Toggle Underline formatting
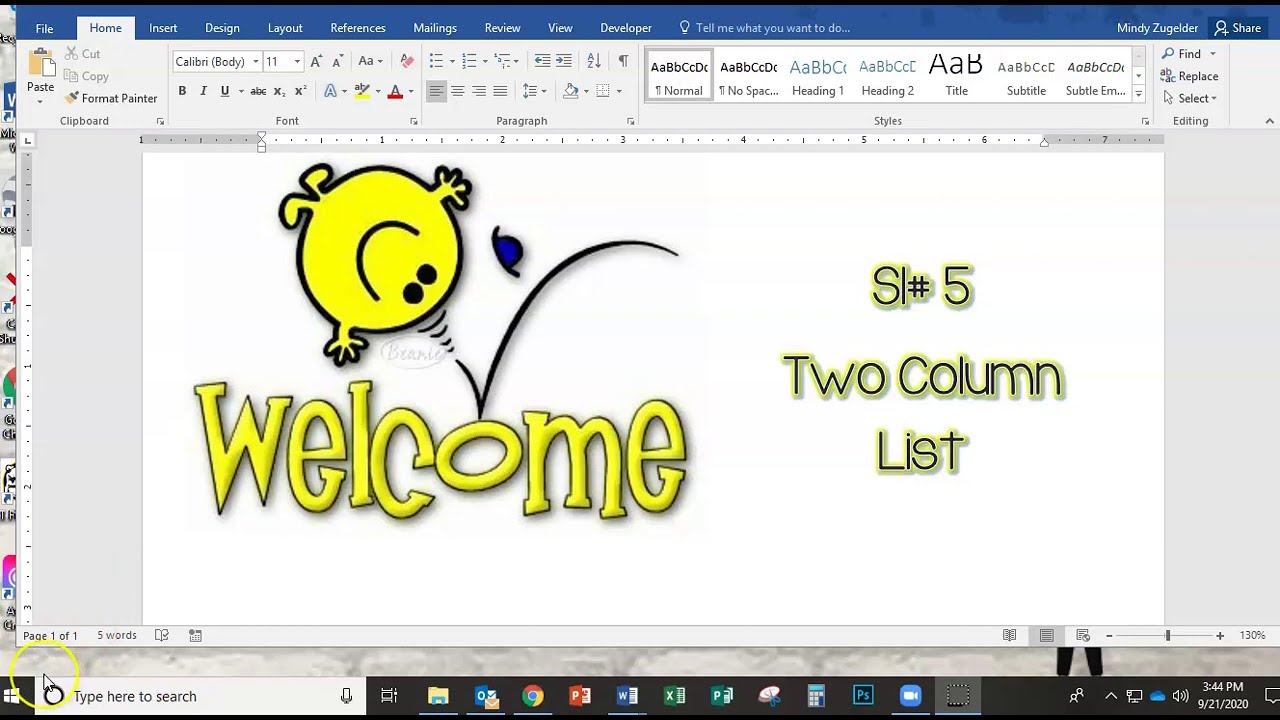1280x720 pixels. pyautogui.click(x=224, y=91)
